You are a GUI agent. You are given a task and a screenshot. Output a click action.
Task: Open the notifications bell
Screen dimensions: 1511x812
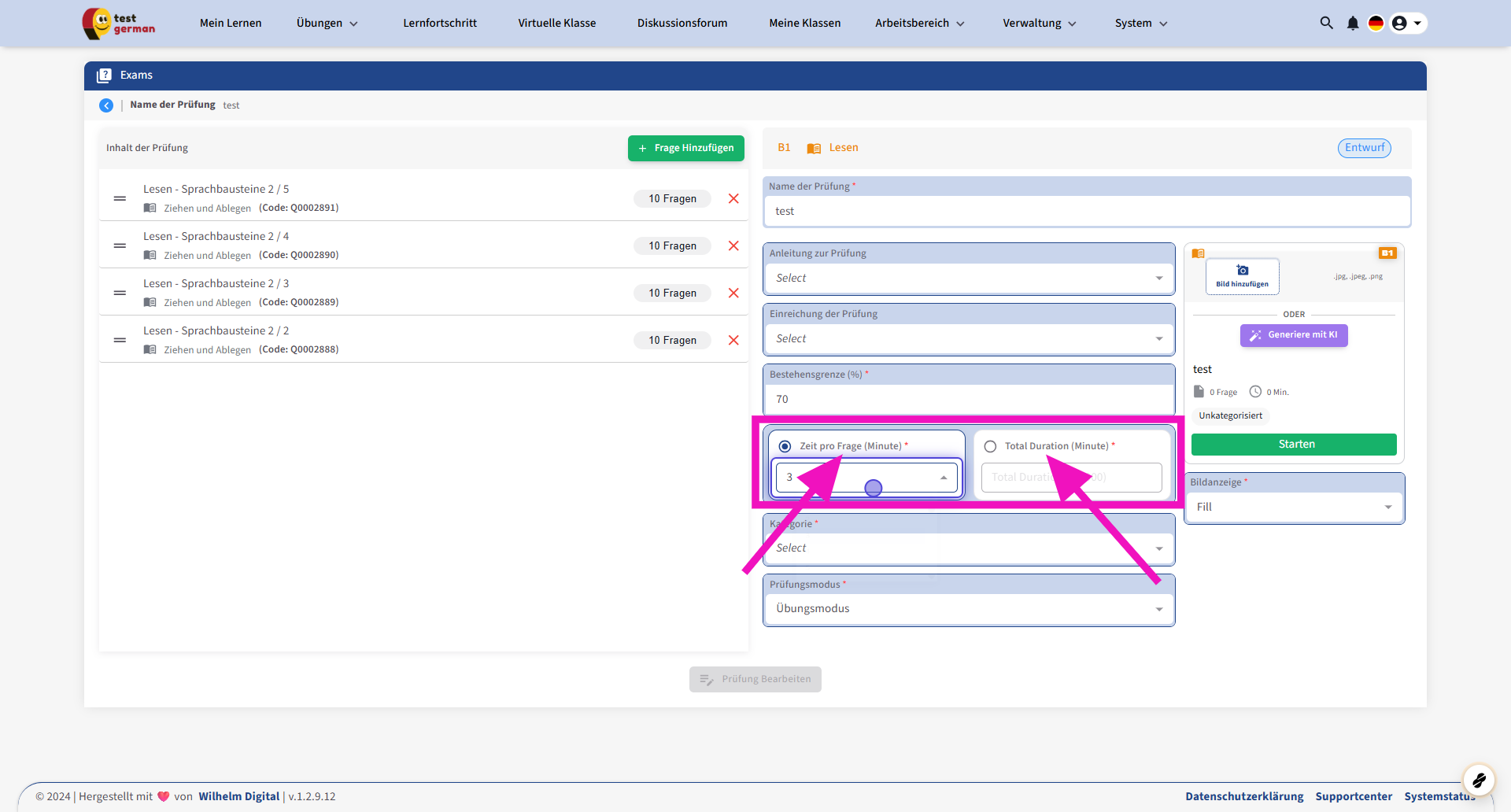[x=1352, y=23]
